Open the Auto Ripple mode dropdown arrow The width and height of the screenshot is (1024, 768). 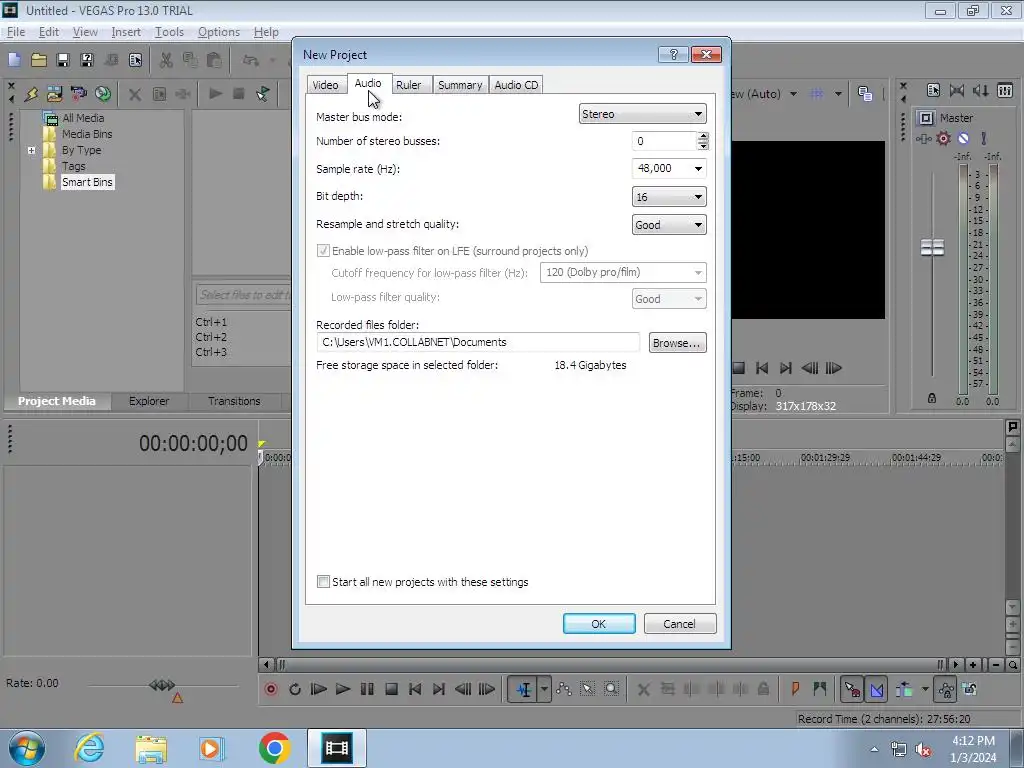pyautogui.click(x=925, y=689)
